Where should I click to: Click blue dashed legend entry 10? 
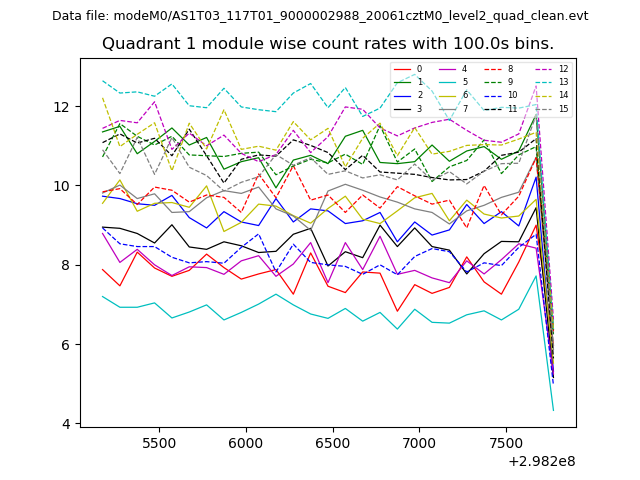[498, 95]
